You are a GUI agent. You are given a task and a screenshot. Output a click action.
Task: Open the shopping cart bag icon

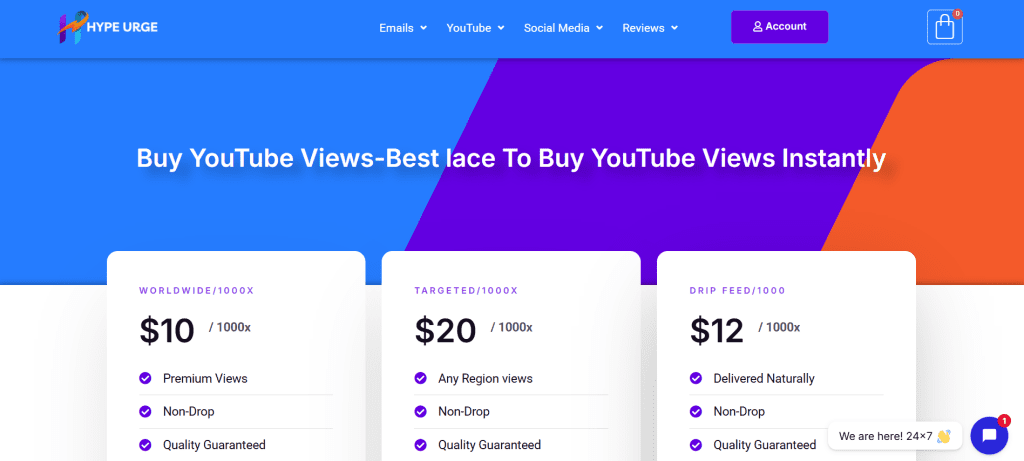944,27
